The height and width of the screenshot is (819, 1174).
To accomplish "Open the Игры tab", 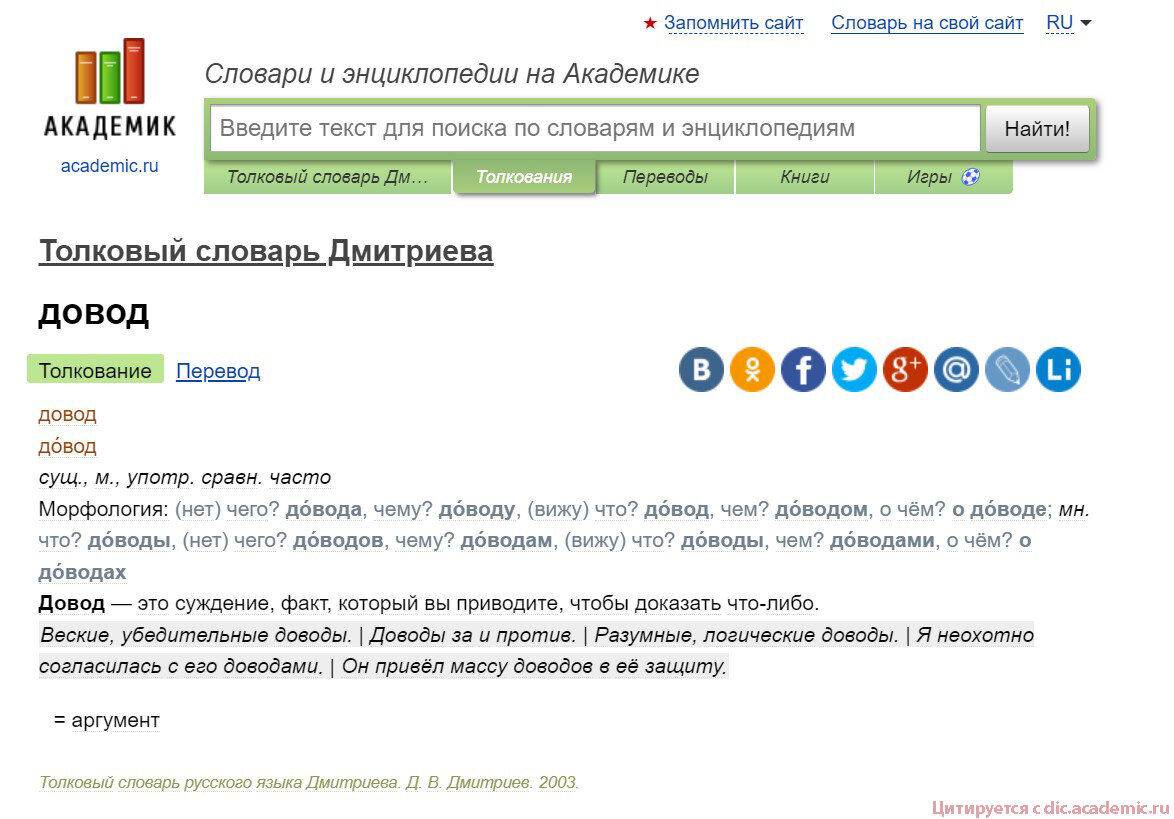I will [x=943, y=177].
